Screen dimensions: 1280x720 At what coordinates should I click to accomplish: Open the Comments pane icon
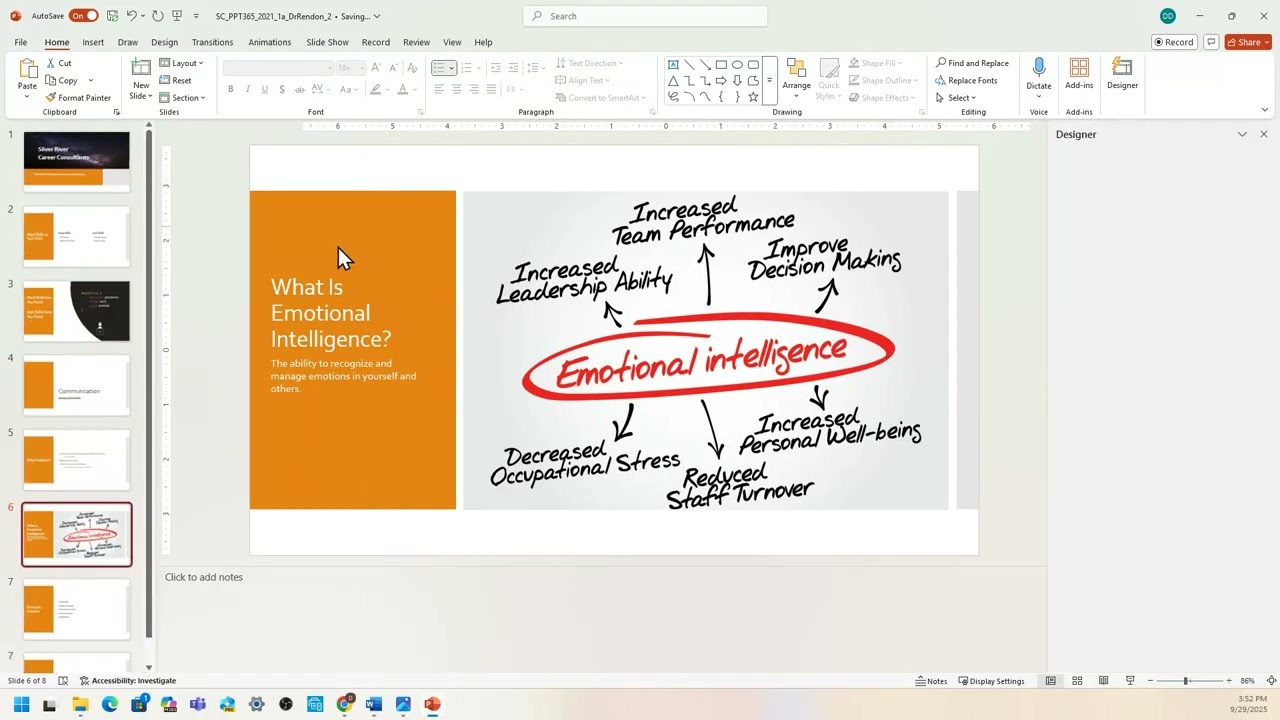[1211, 42]
